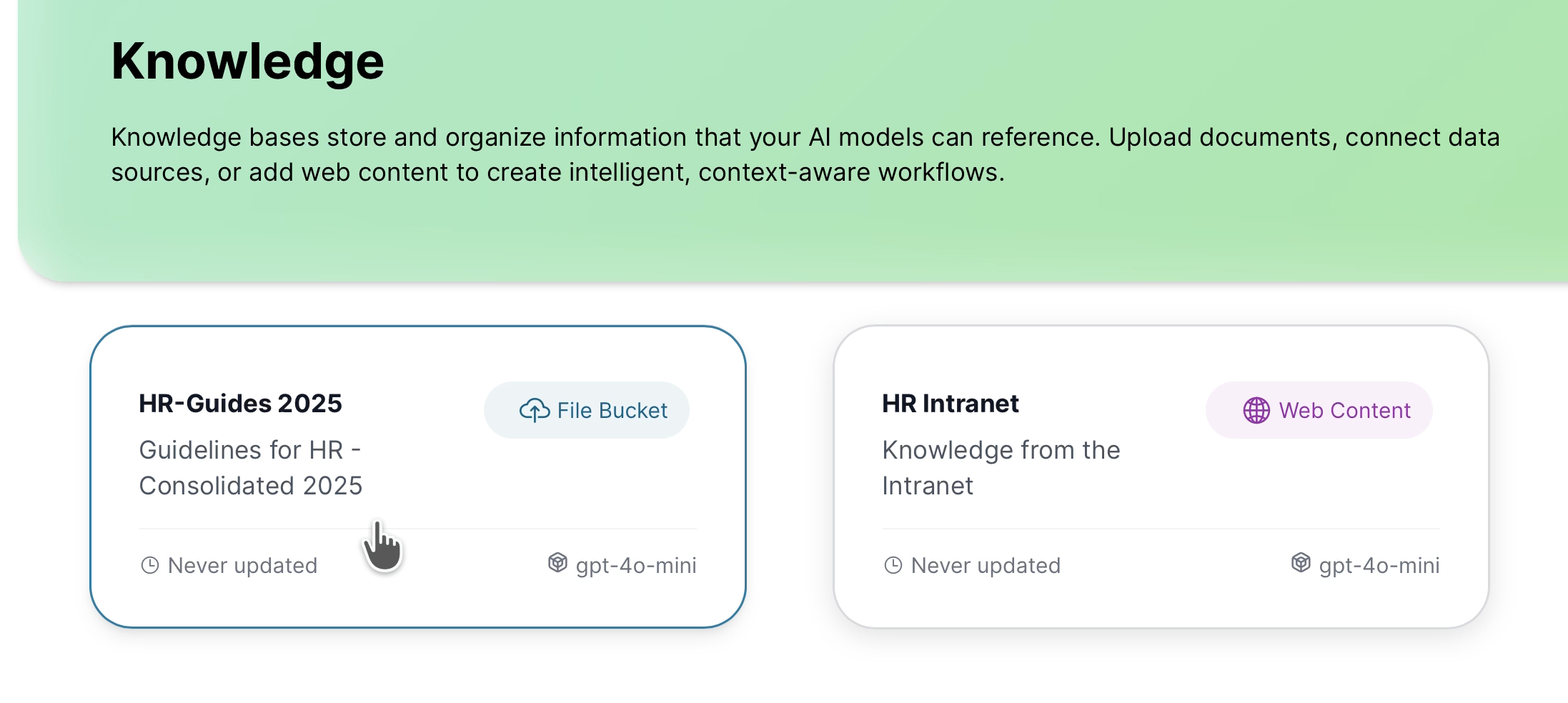
Task: Click the globe icon on Web Content badge
Action: tap(1256, 409)
